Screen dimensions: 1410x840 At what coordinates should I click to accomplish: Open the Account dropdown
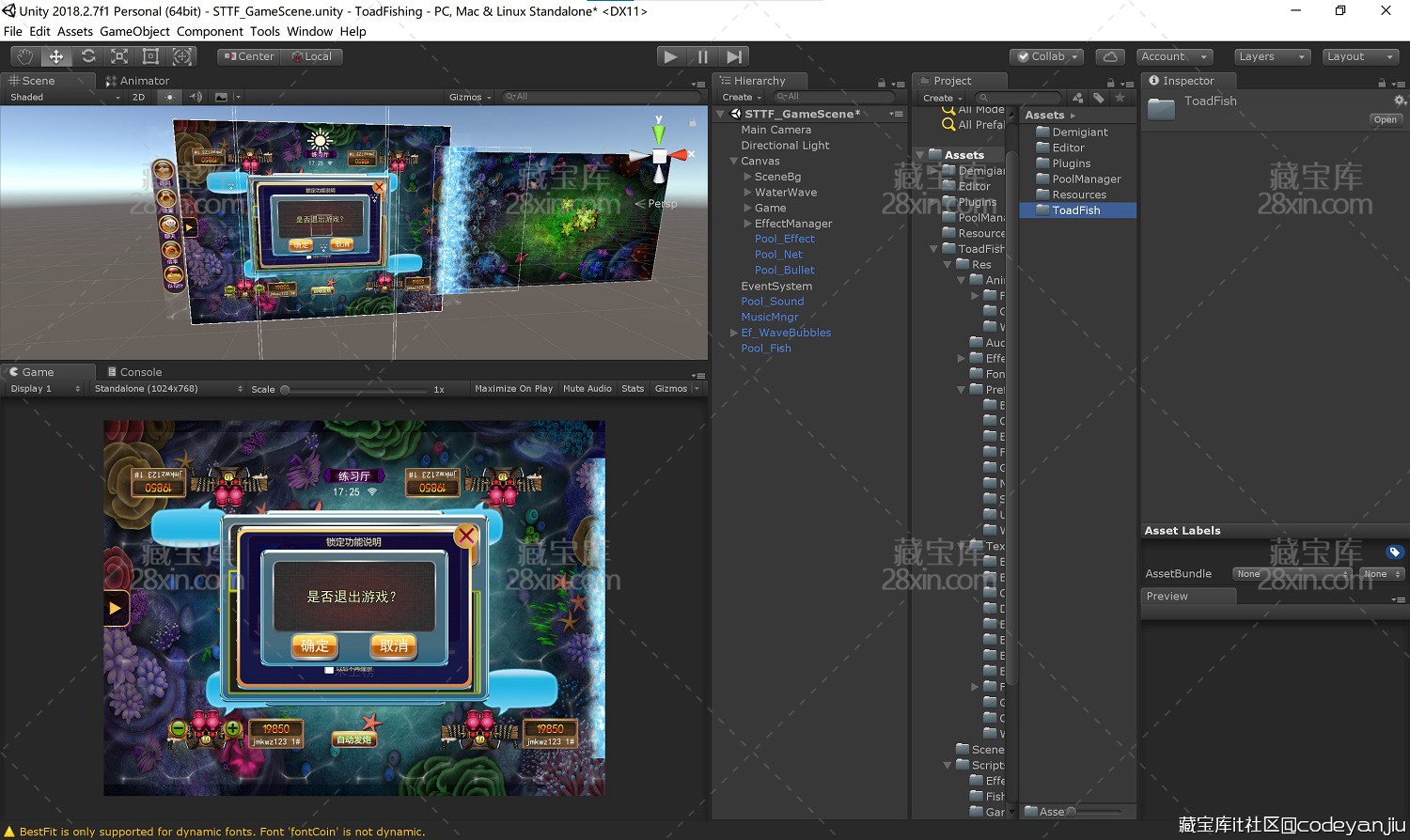pos(1174,56)
